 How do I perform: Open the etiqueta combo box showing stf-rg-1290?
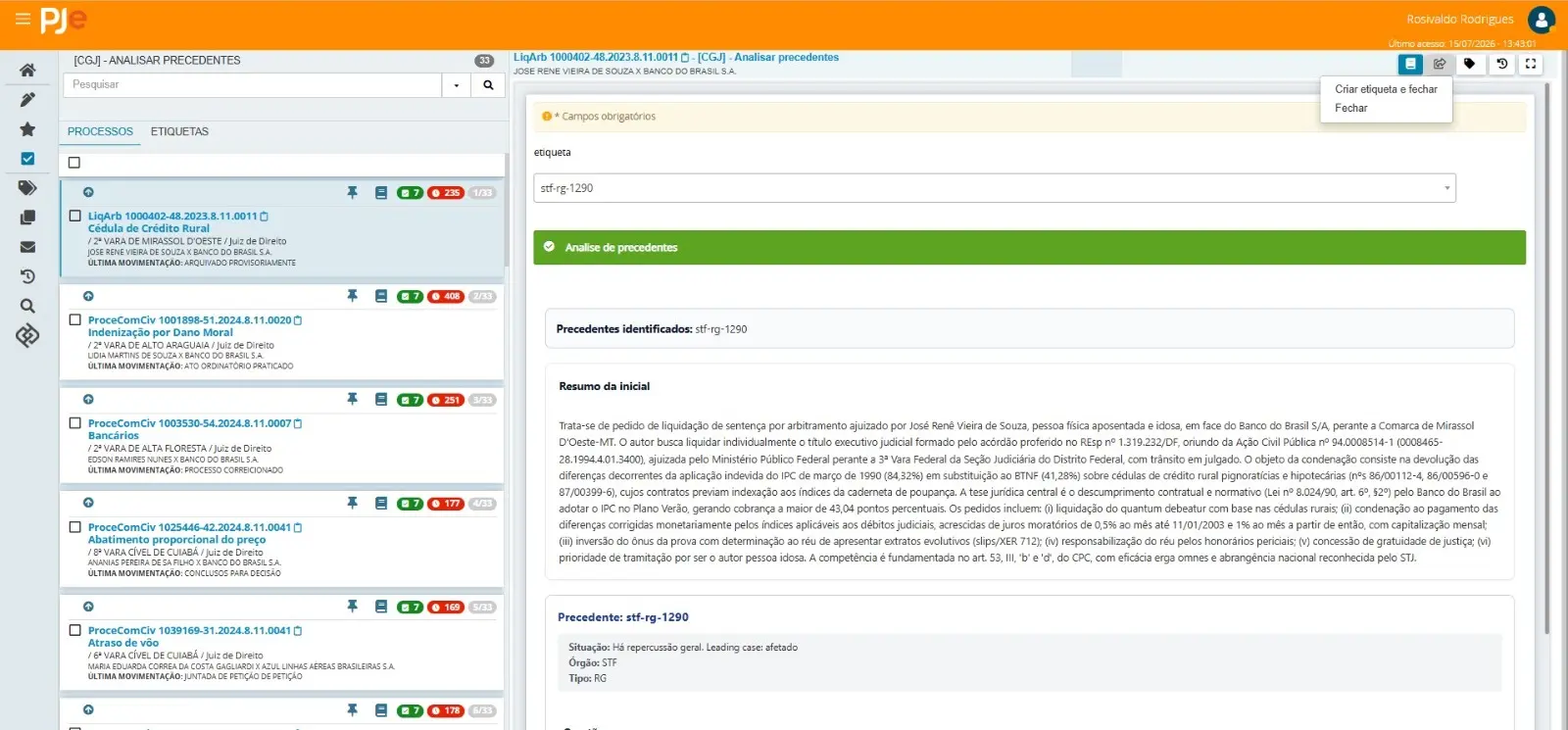[x=995, y=188]
